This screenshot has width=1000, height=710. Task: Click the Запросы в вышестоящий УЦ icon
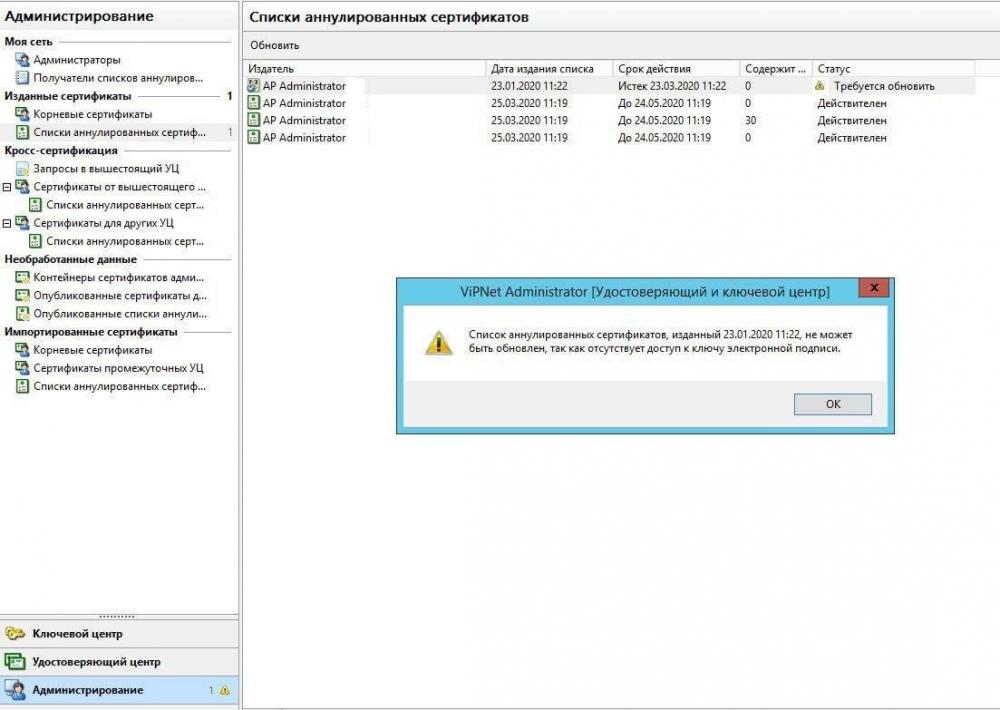22,168
